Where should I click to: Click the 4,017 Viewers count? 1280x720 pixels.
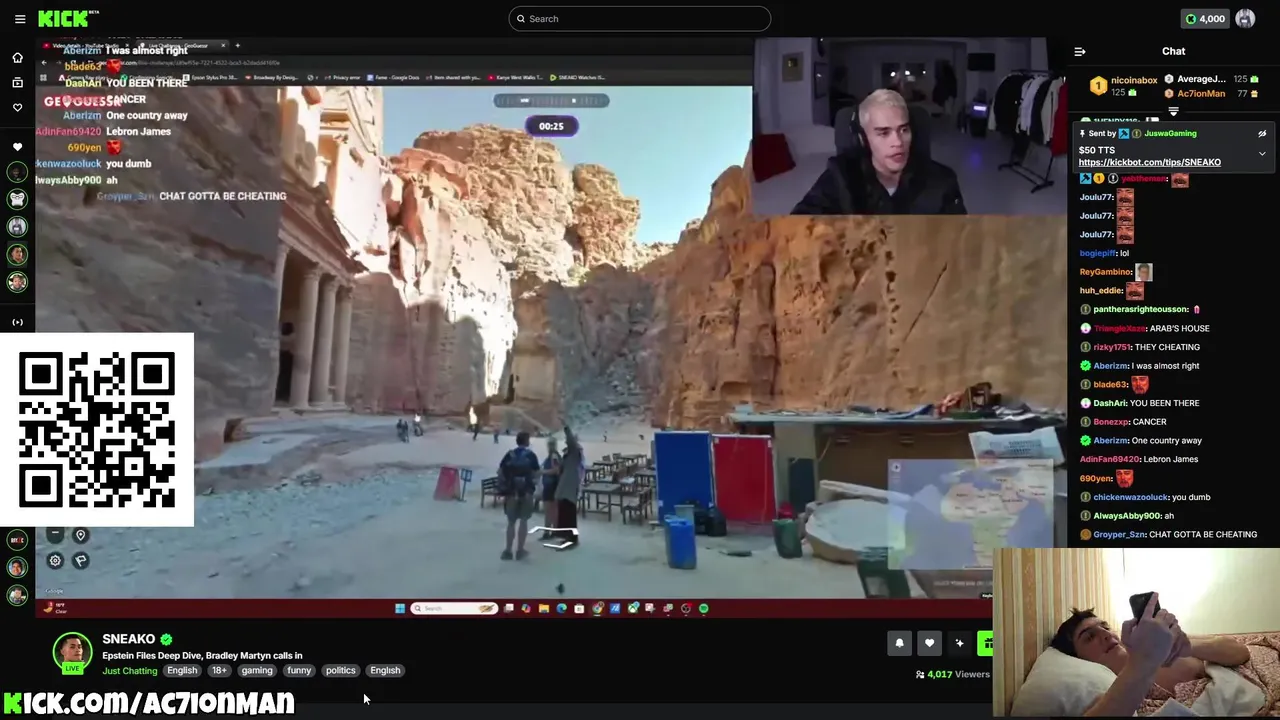point(953,674)
